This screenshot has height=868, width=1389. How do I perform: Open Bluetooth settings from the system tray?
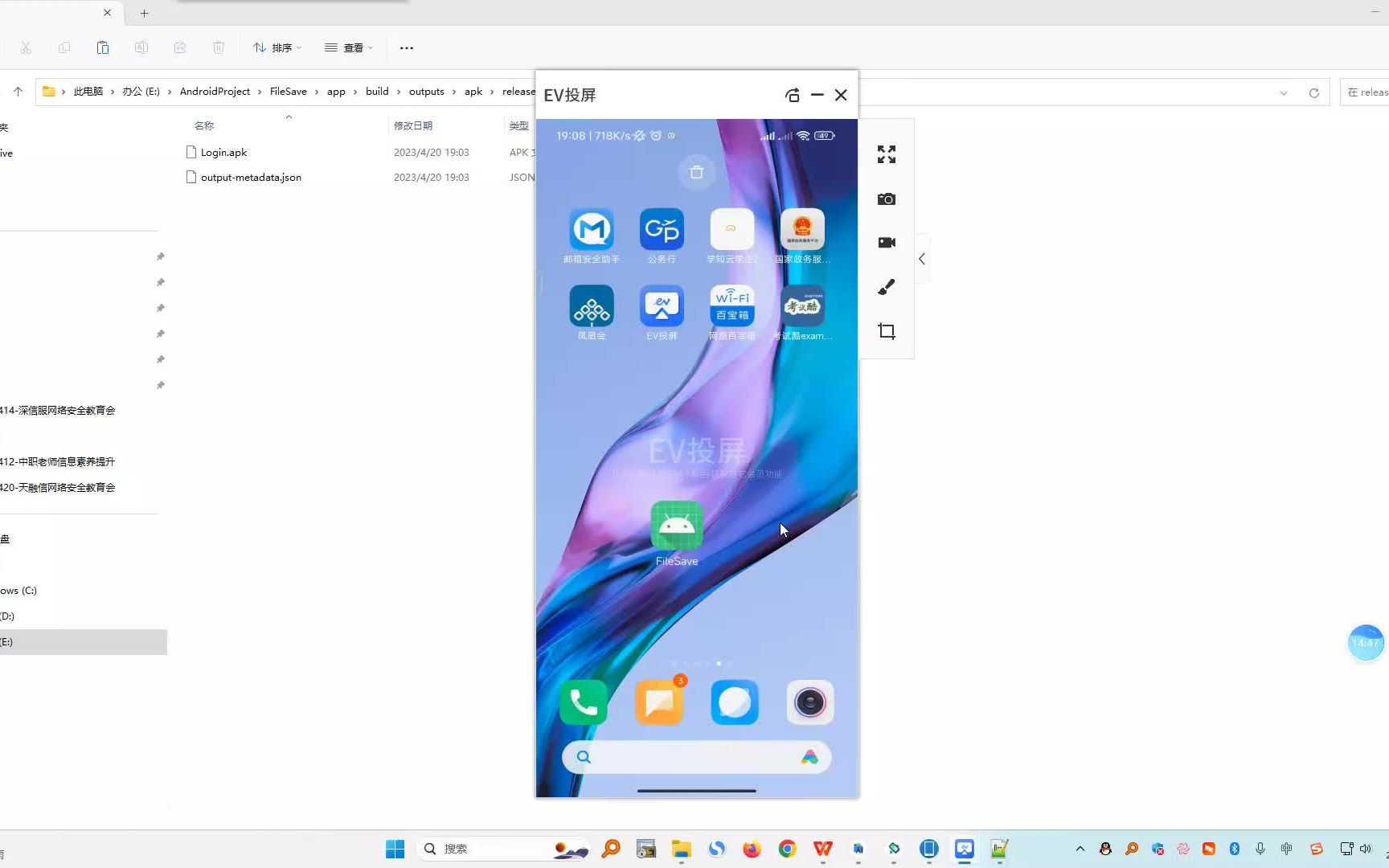[1235, 848]
